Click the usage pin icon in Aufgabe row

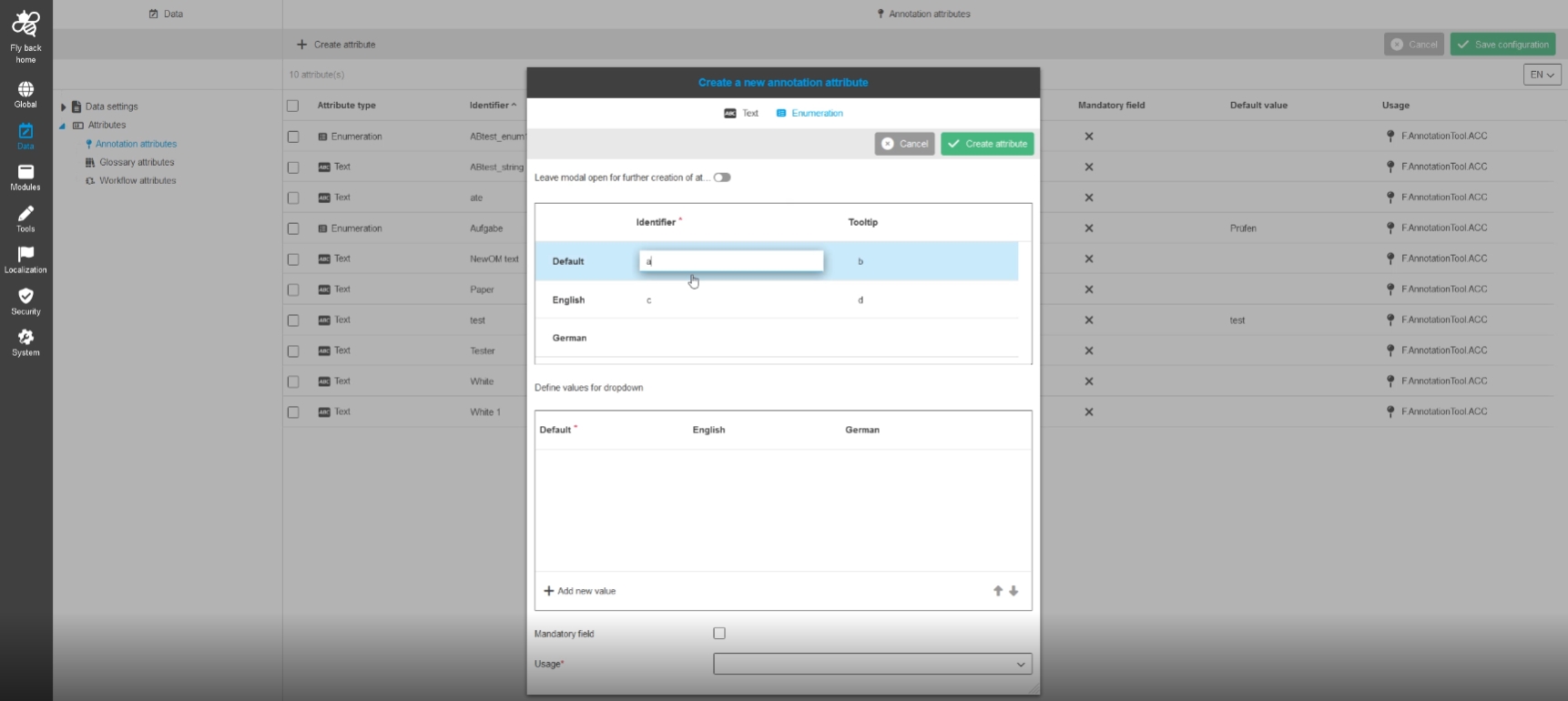click(x=1390, y=228)
